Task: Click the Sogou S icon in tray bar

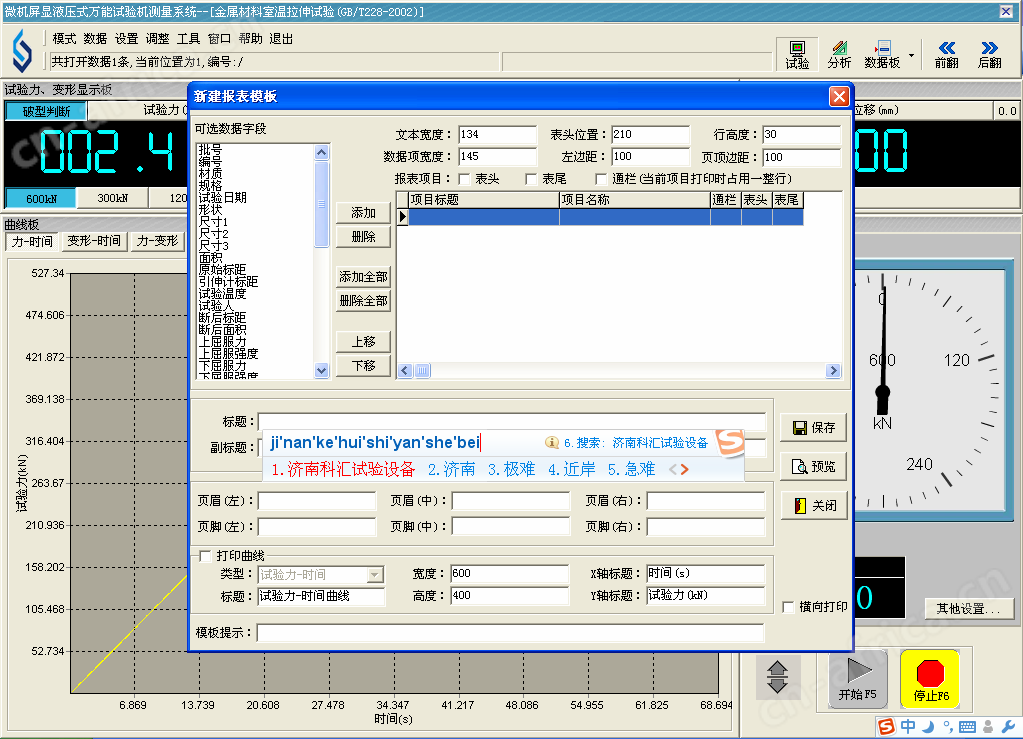Action: (886, 727)
